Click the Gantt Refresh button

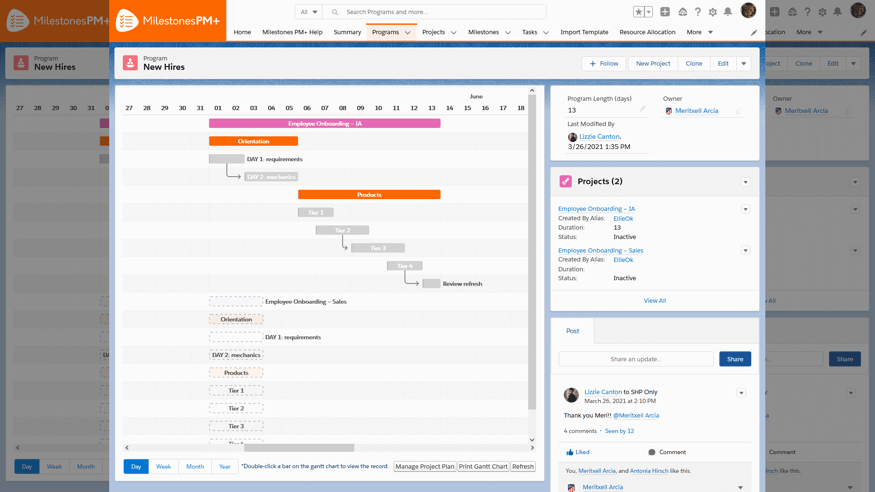point(523,466)
